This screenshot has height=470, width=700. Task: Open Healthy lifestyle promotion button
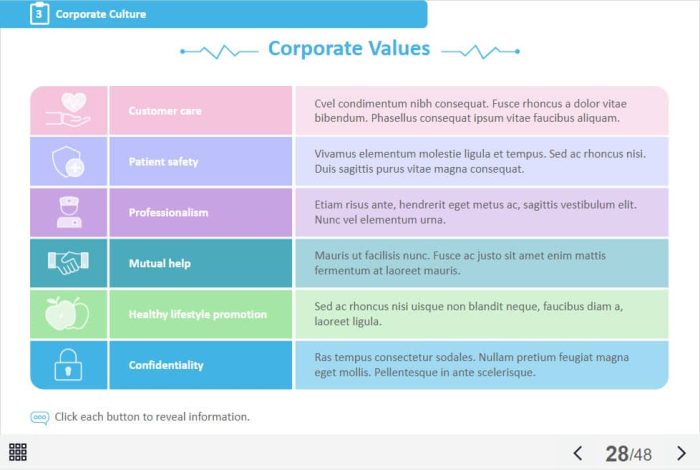[x=200, y=314]
